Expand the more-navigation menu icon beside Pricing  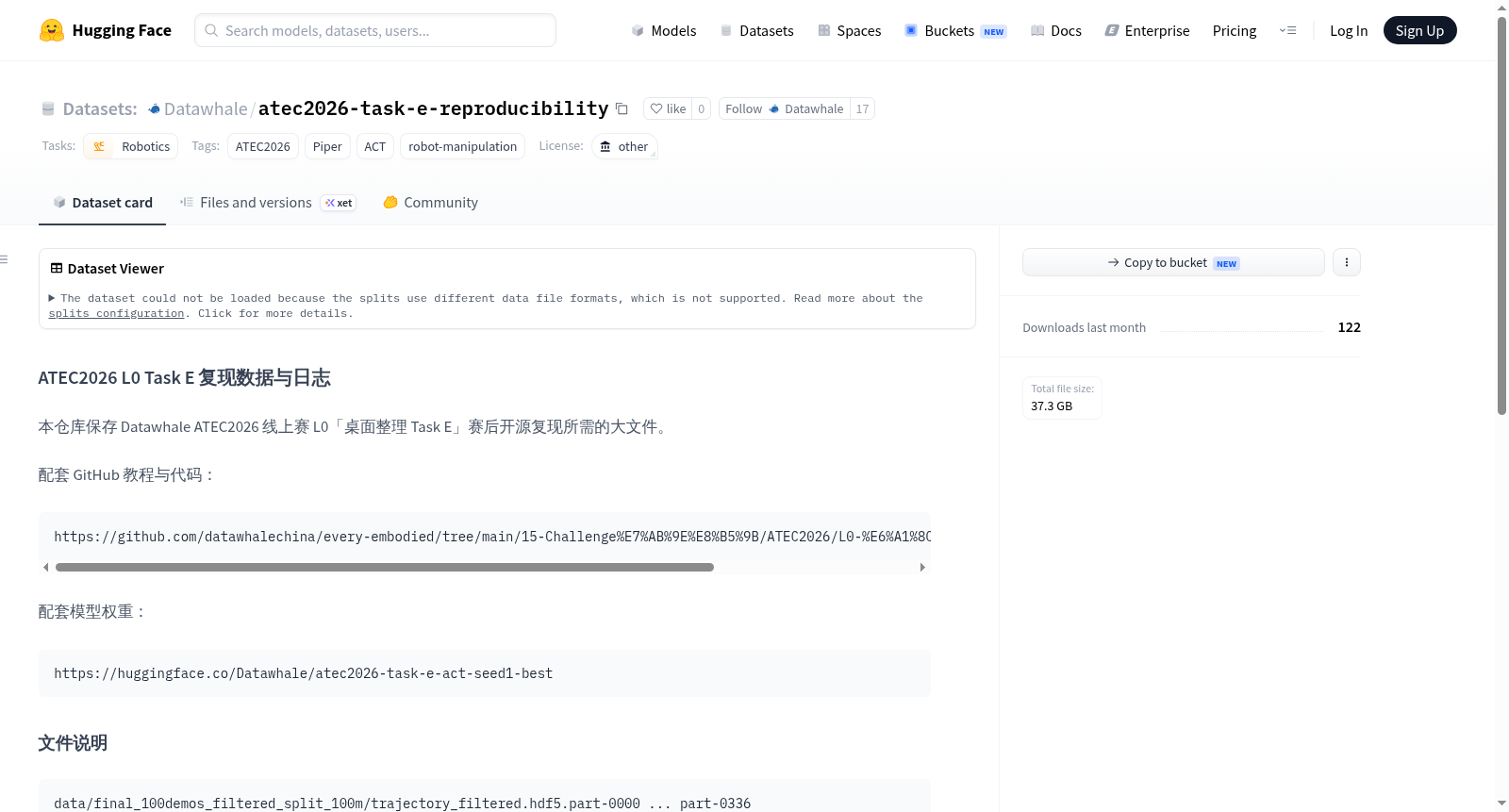pos(1287,30)
